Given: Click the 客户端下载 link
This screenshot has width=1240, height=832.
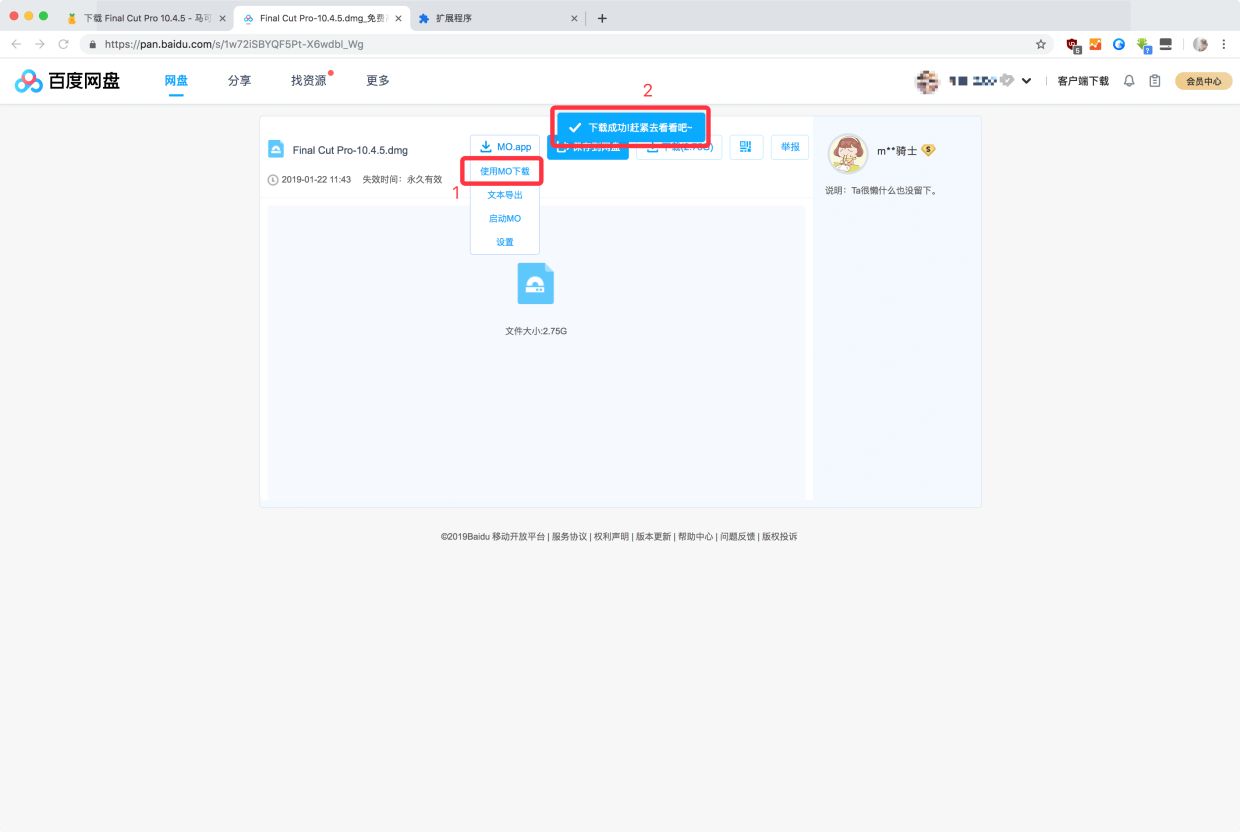Looking at the screenshot, I should point(1083,81).
